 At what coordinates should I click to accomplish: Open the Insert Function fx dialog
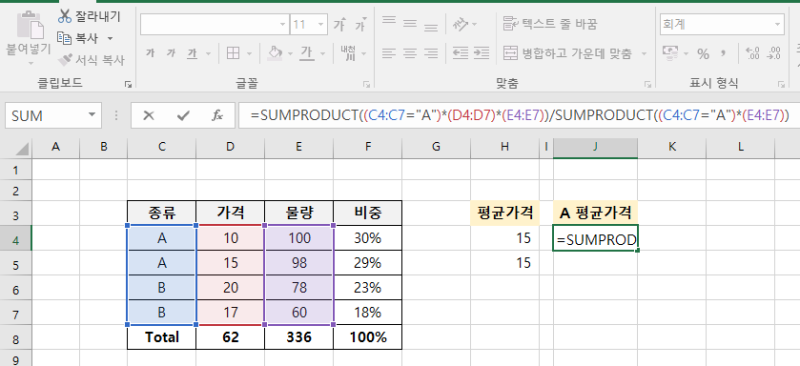[217, 116]
